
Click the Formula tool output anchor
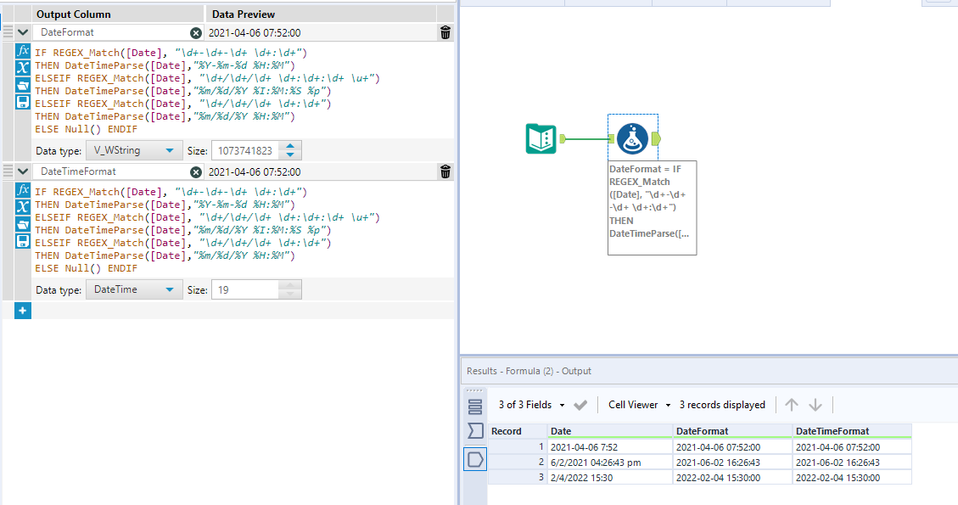tap(656, 139)
